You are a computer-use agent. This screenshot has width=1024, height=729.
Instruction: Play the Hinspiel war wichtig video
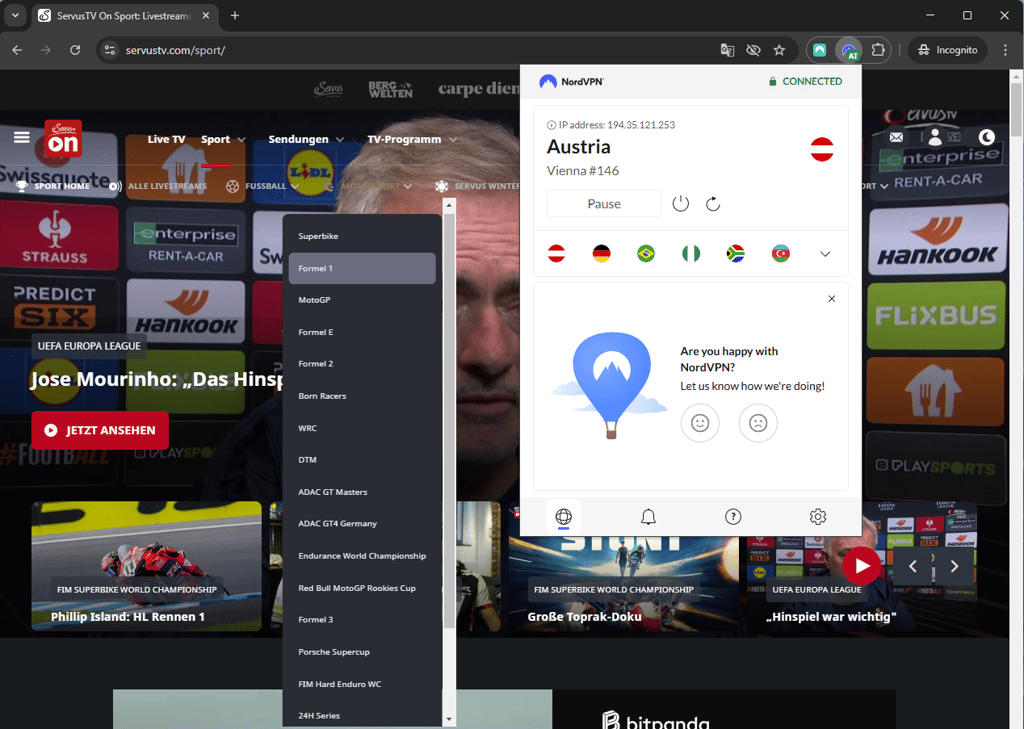(x=861, y=566)
